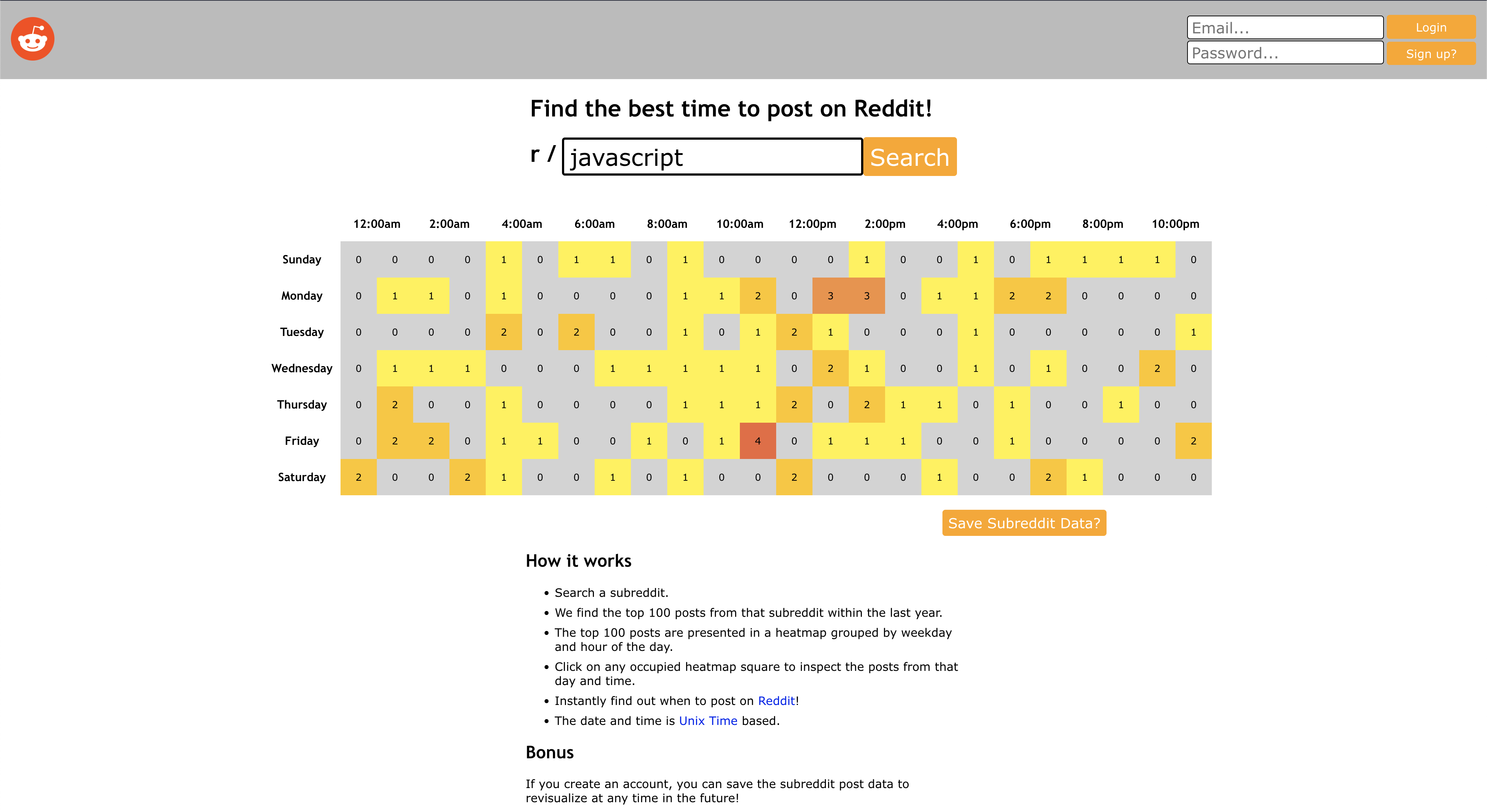
Task: Click the Tuesday 10:00pm cell showing 1
Action: (1193, 332)
